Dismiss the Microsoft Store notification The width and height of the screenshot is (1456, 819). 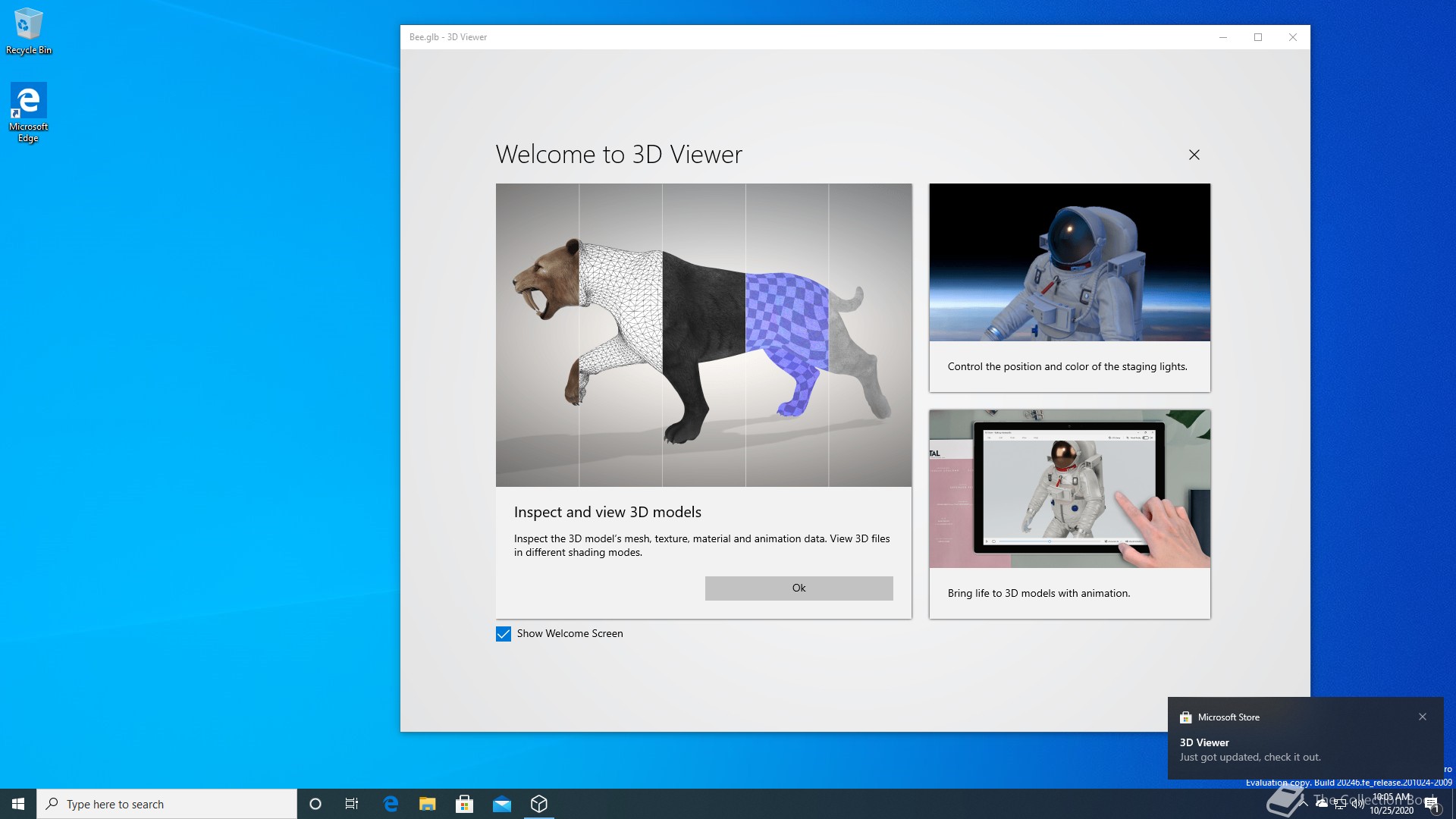click(x=1423, y=717)
